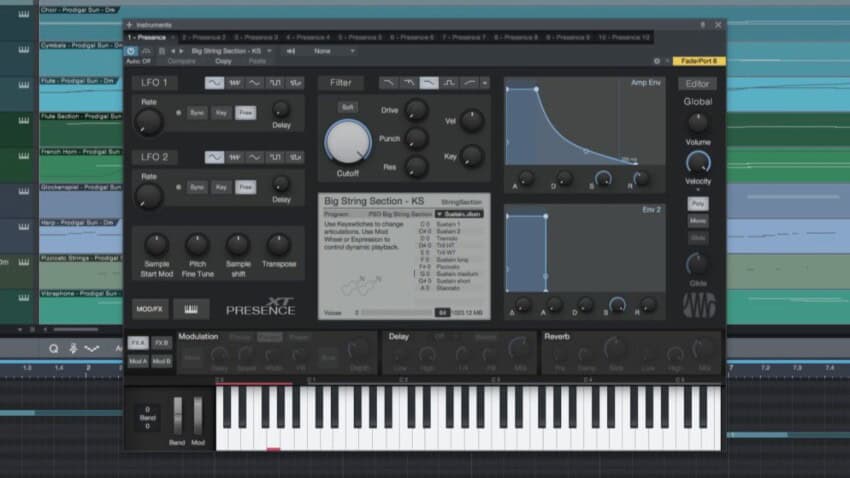Click the filter Drive knob
Viewport: 850px width, 478px height.
click(x=416, y=110)
